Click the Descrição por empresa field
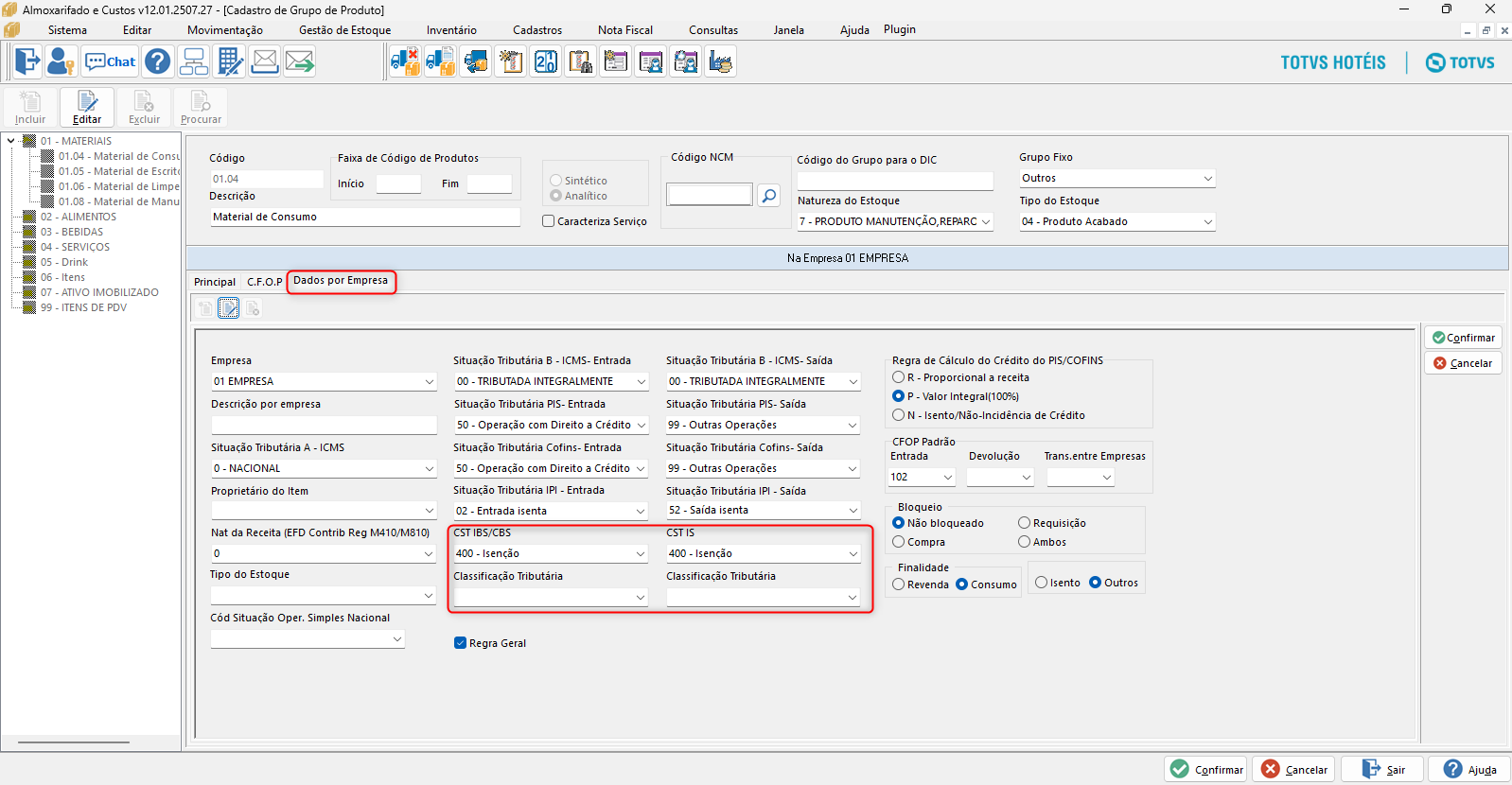 [x=324, y=425]
